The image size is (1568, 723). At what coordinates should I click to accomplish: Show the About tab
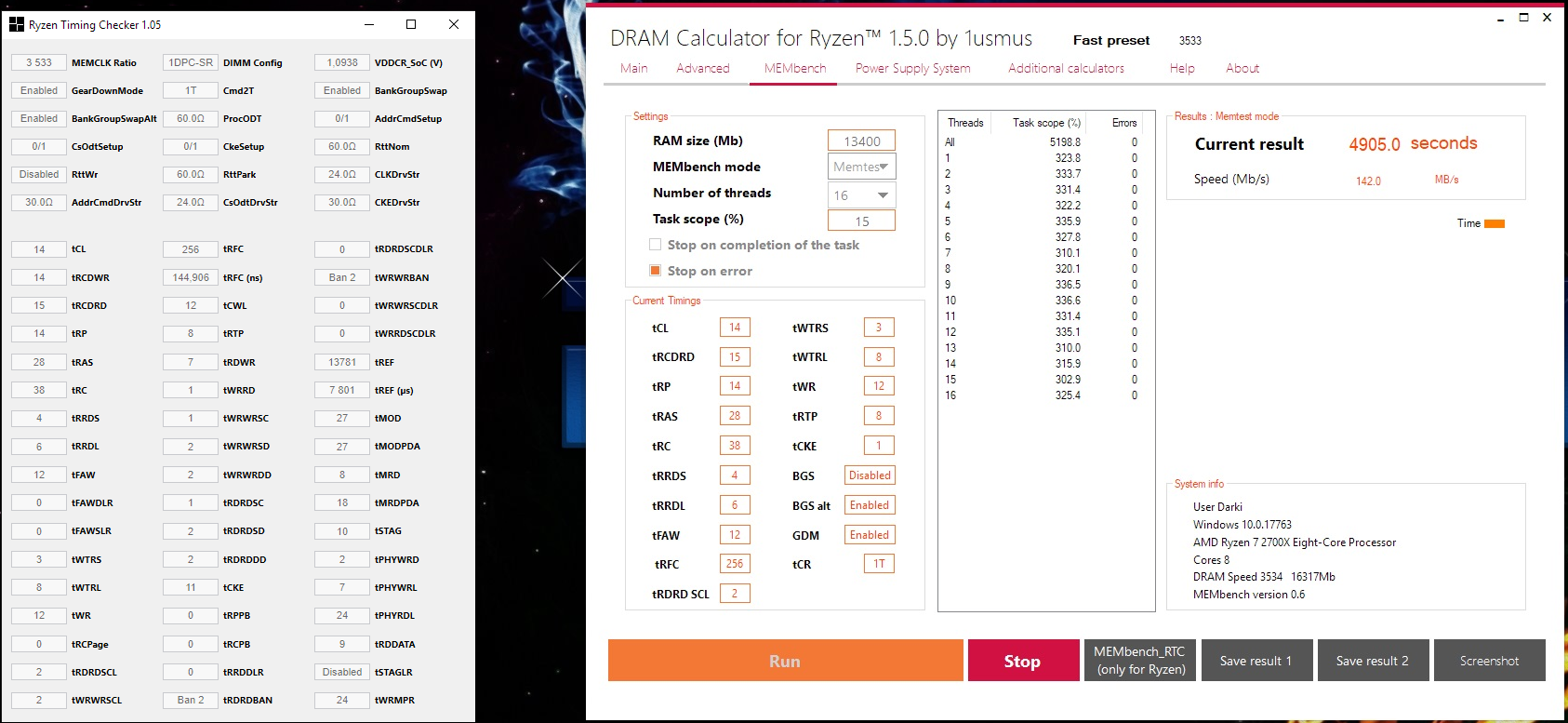pos(1242,68)
